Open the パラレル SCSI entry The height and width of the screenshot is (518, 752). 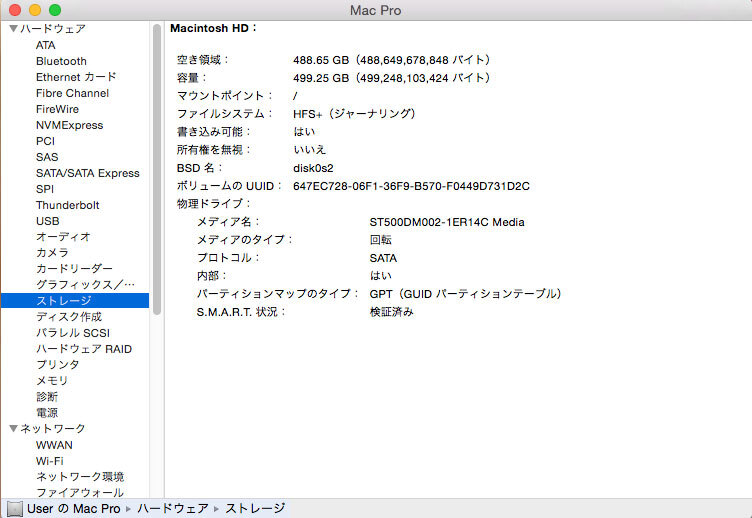[73, 333]
